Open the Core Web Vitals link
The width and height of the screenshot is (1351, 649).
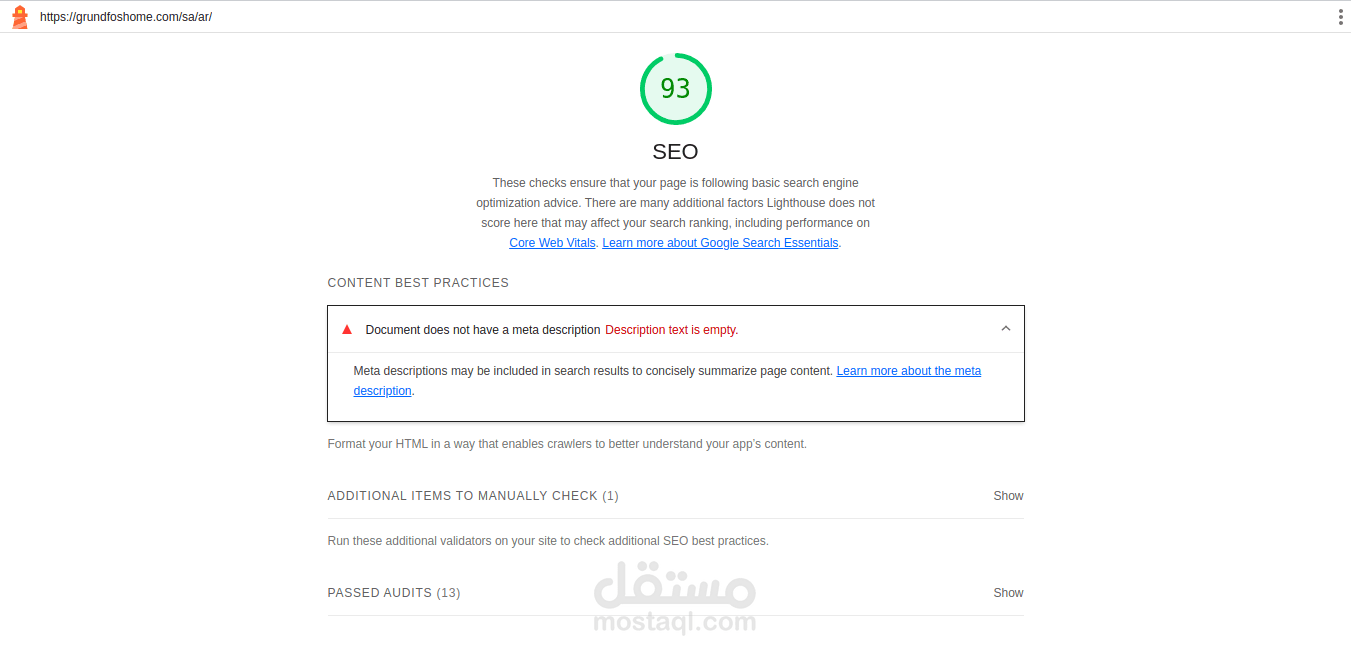pyautogui.click(x=552, y=243)
